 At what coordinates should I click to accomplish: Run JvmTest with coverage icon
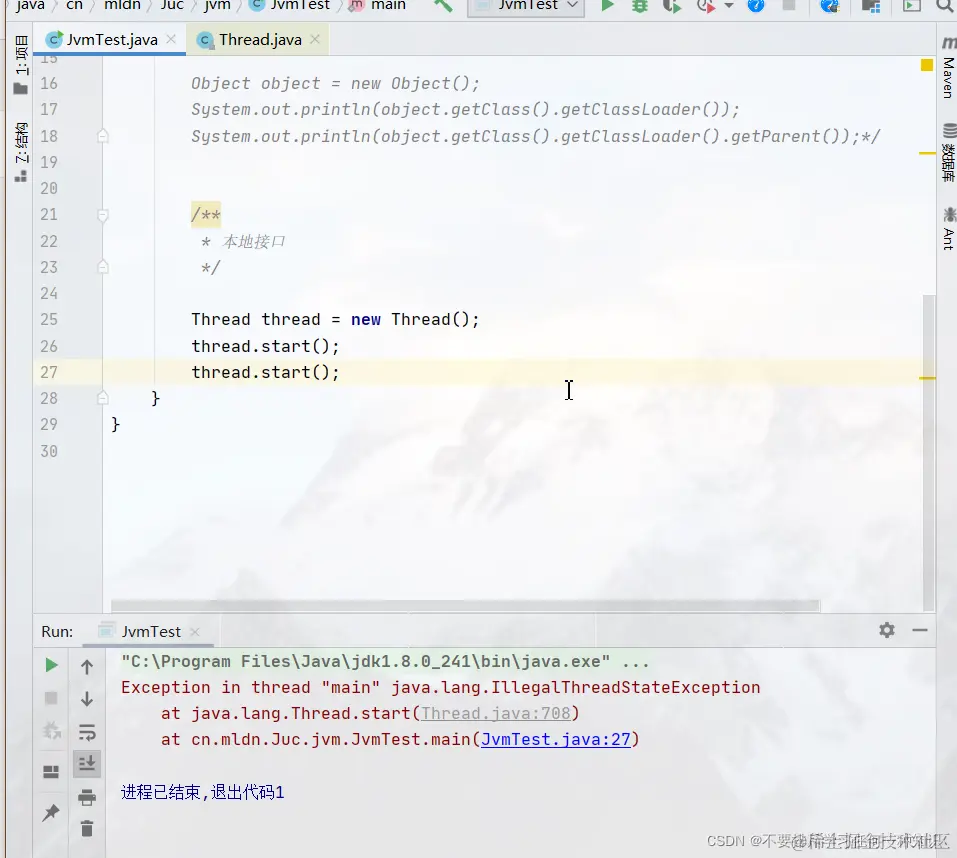pos(672,5)
